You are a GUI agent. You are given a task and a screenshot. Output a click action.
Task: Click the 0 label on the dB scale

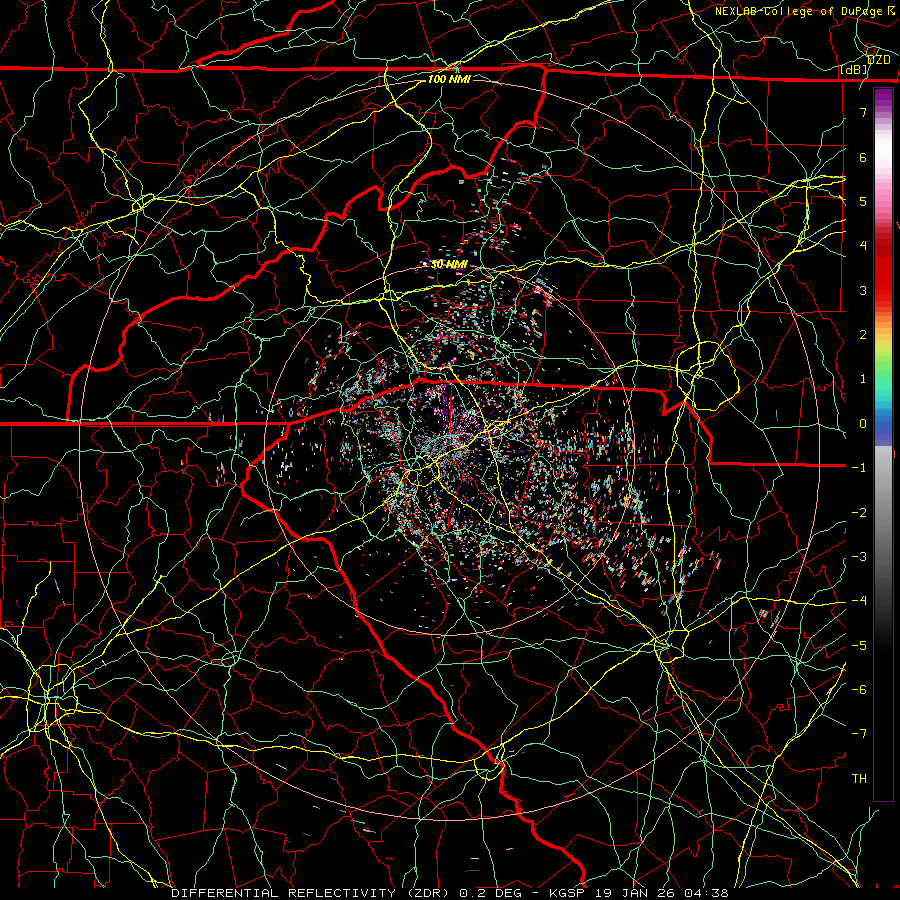[863, 424]
